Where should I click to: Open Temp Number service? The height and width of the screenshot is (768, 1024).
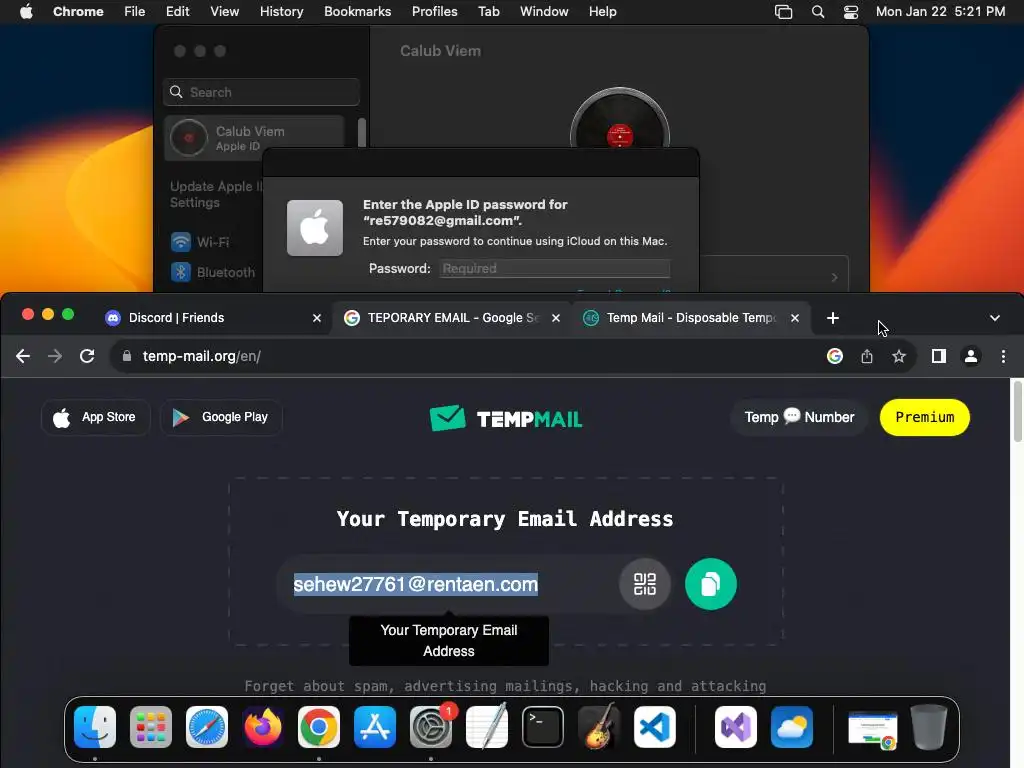coord(799,417)
